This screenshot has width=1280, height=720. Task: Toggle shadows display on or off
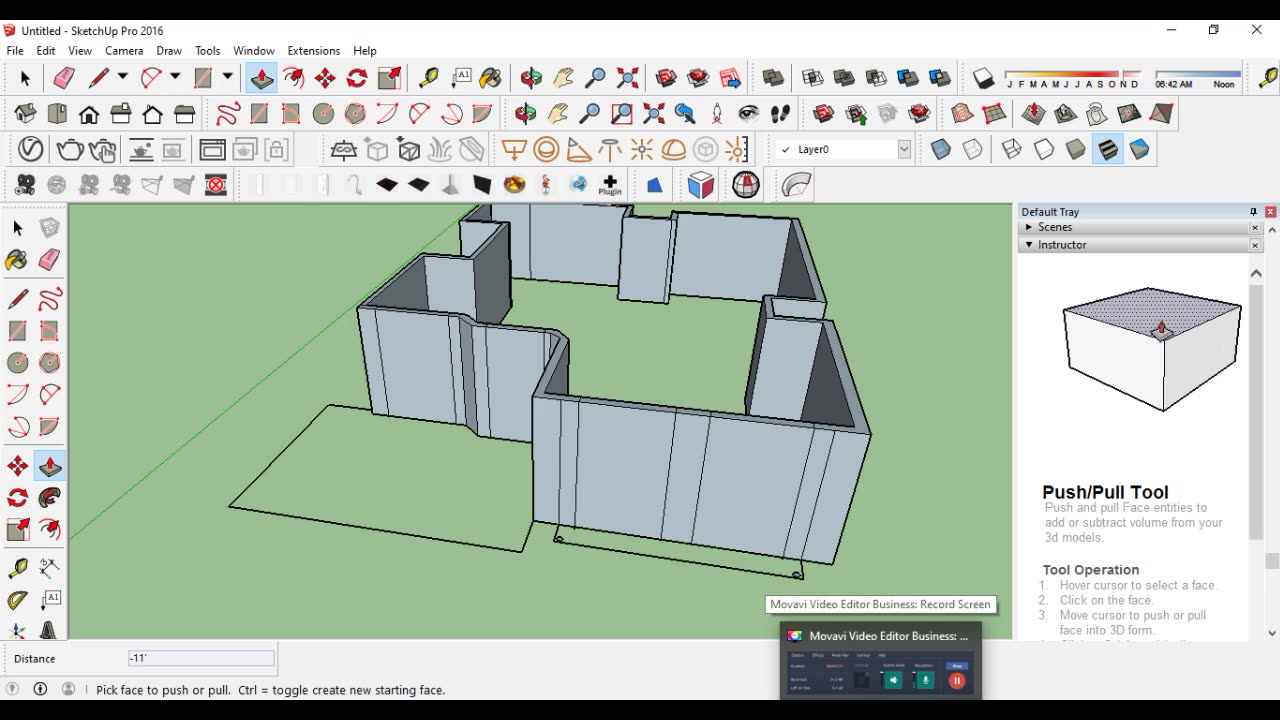(983, 78)
